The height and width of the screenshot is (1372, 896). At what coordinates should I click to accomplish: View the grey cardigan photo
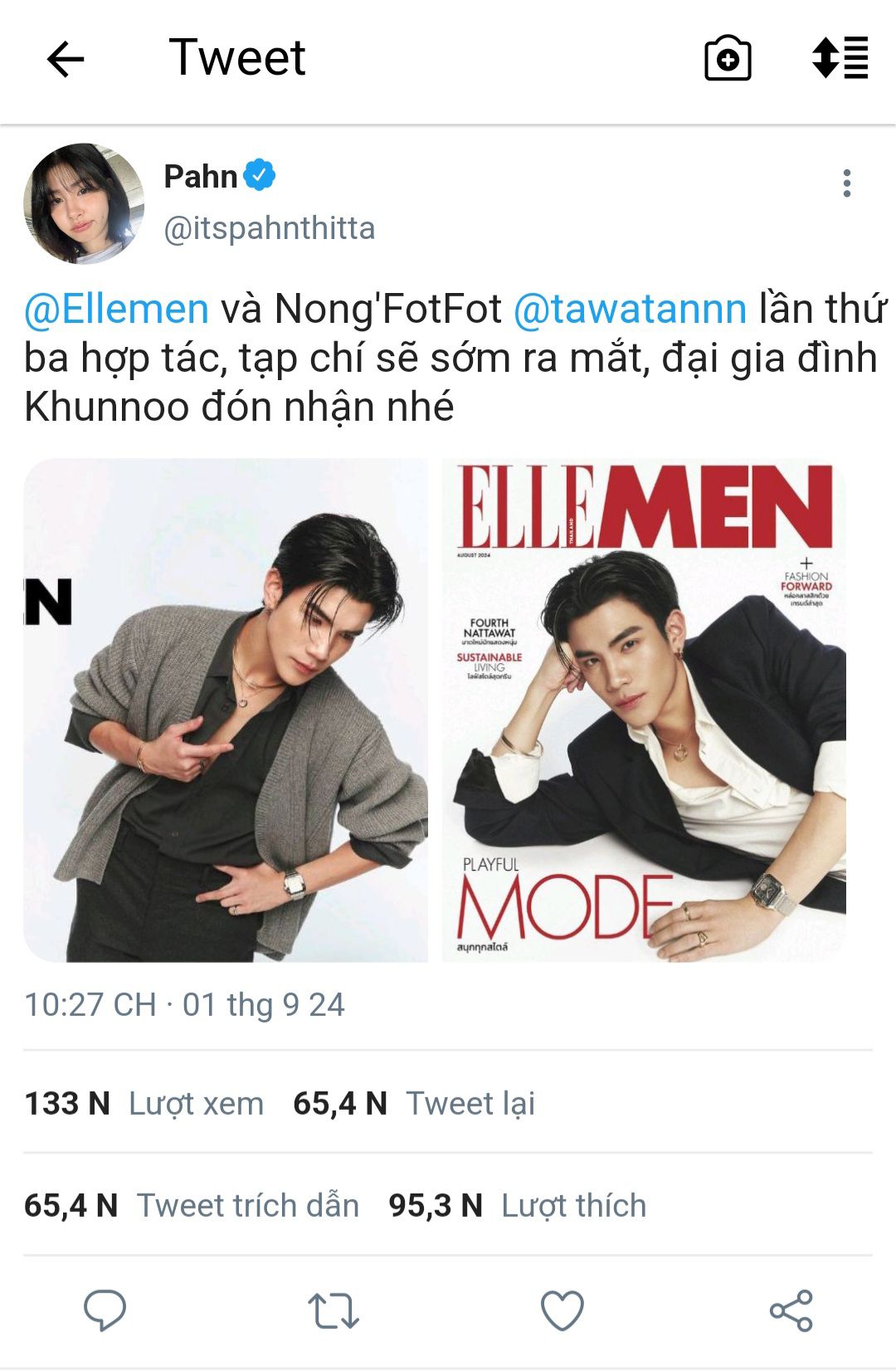point(226,710)
